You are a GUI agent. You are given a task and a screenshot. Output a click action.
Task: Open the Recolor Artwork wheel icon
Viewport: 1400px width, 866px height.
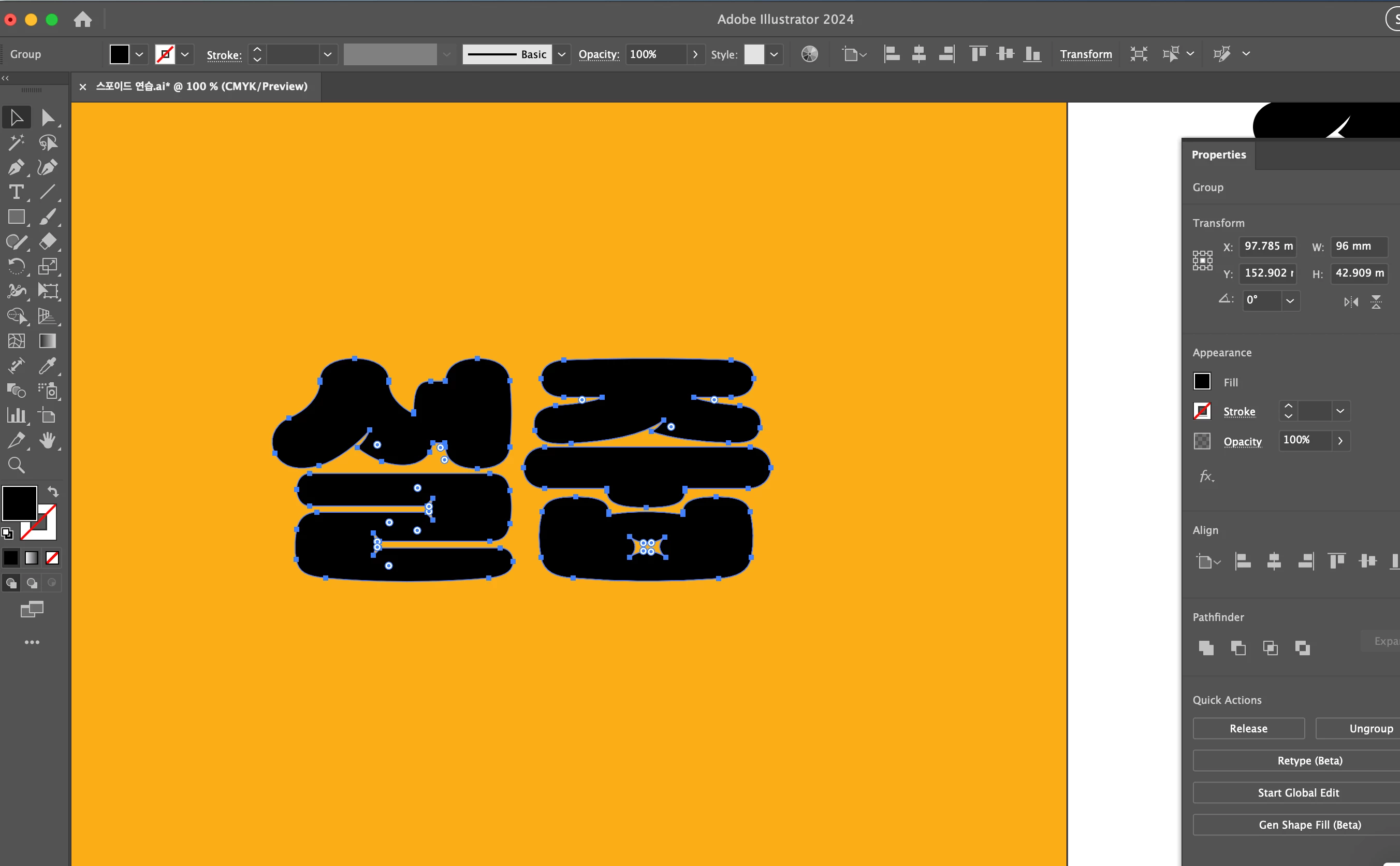pos(809,54)
